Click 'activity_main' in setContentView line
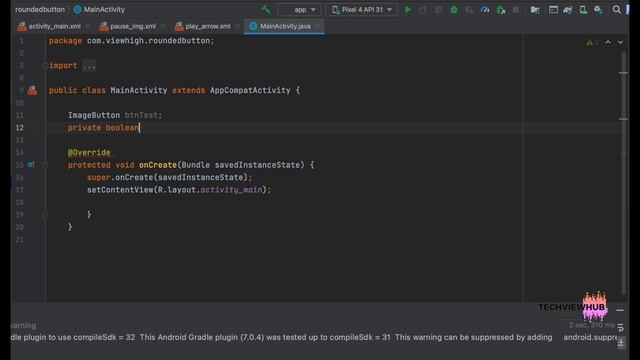Viewport: 640px width, 360px height. pyautogui.click(x=231, y=189)
